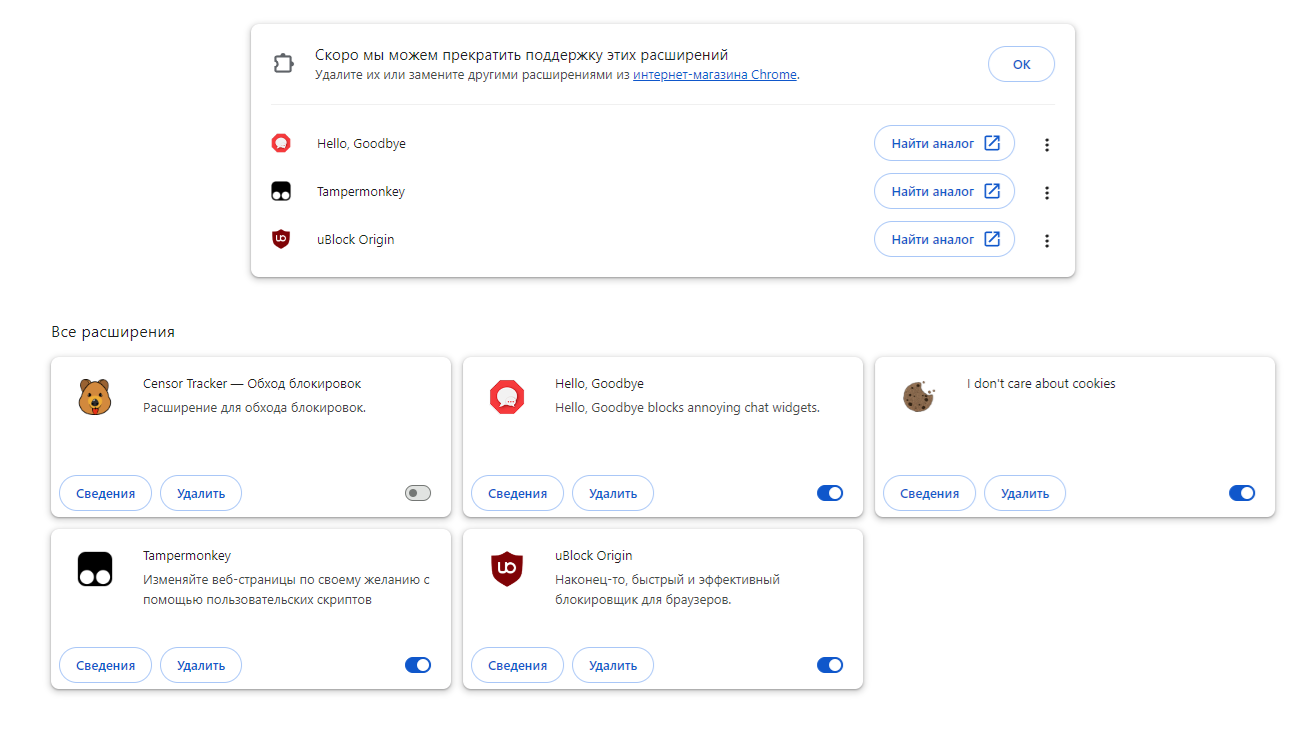Open more options for Hello, Goodbye in warning list

1047,144
